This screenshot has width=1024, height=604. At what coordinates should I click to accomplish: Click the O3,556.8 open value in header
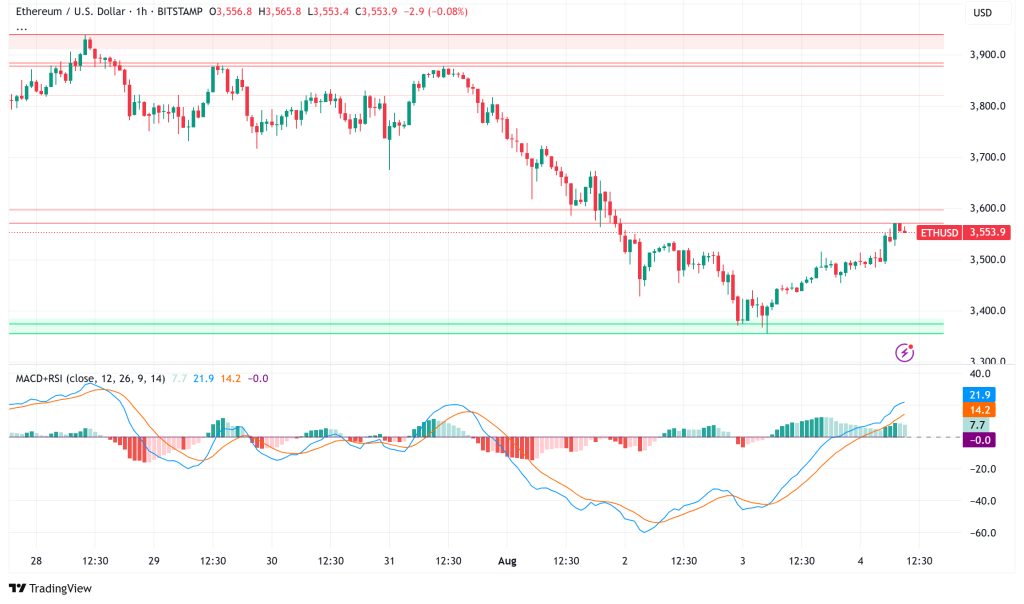coord(231,12)
